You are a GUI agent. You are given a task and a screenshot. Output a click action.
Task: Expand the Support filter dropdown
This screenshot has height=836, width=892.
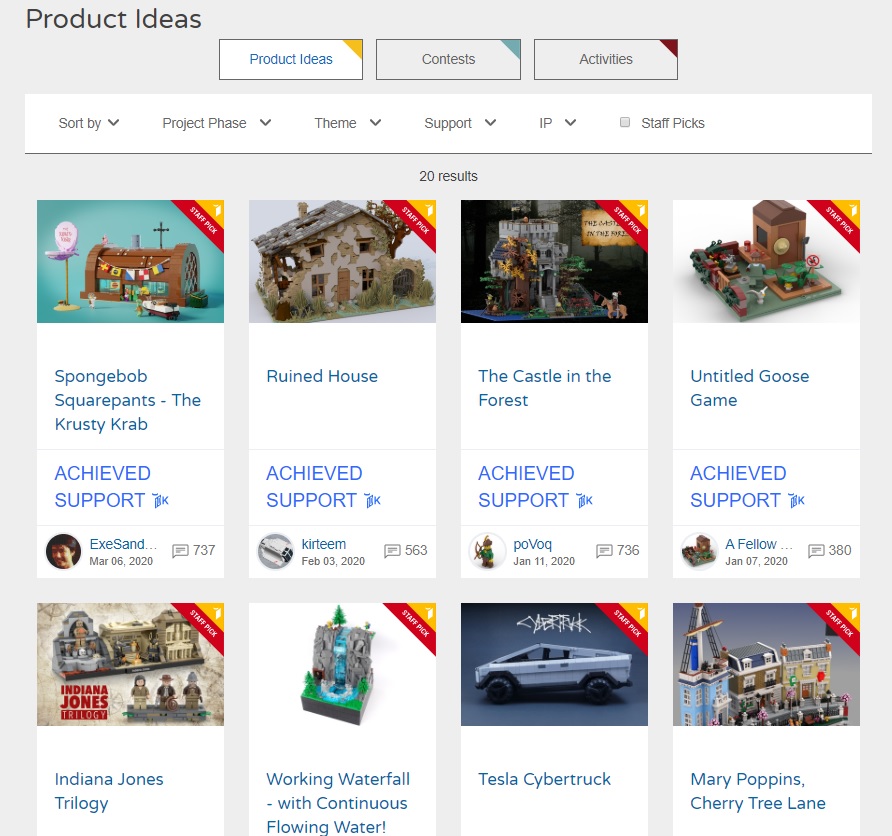pyautogui.click(x=460, y=123)
